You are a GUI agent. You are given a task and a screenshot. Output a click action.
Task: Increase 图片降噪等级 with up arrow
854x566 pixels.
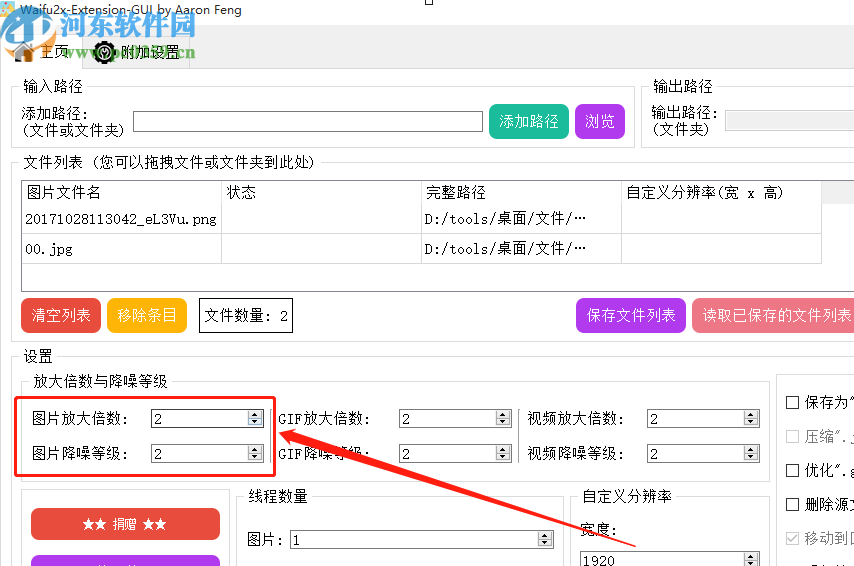255,449
